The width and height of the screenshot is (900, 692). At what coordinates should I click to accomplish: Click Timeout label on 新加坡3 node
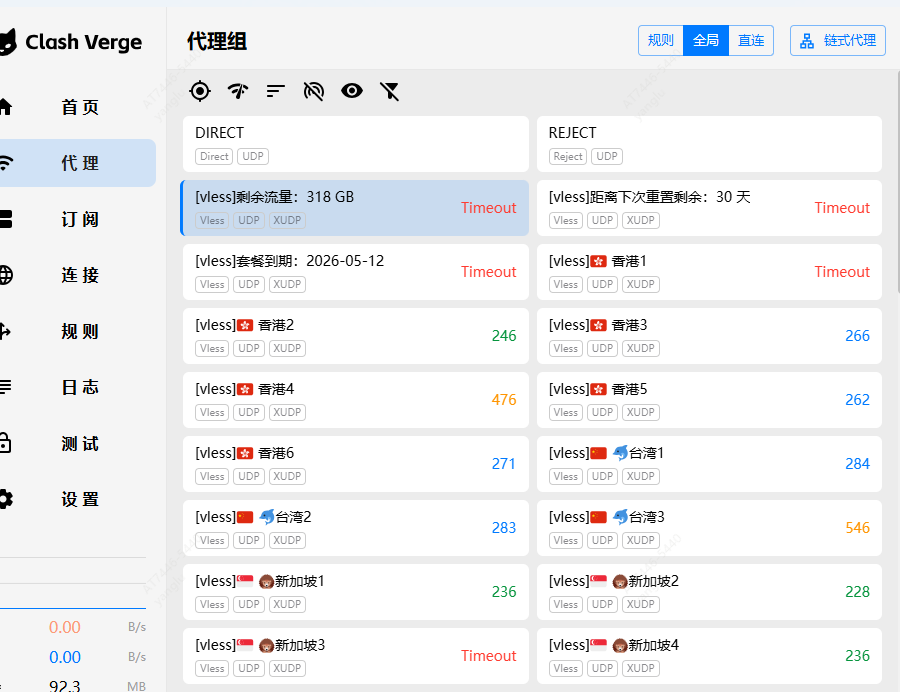(488, 655)
